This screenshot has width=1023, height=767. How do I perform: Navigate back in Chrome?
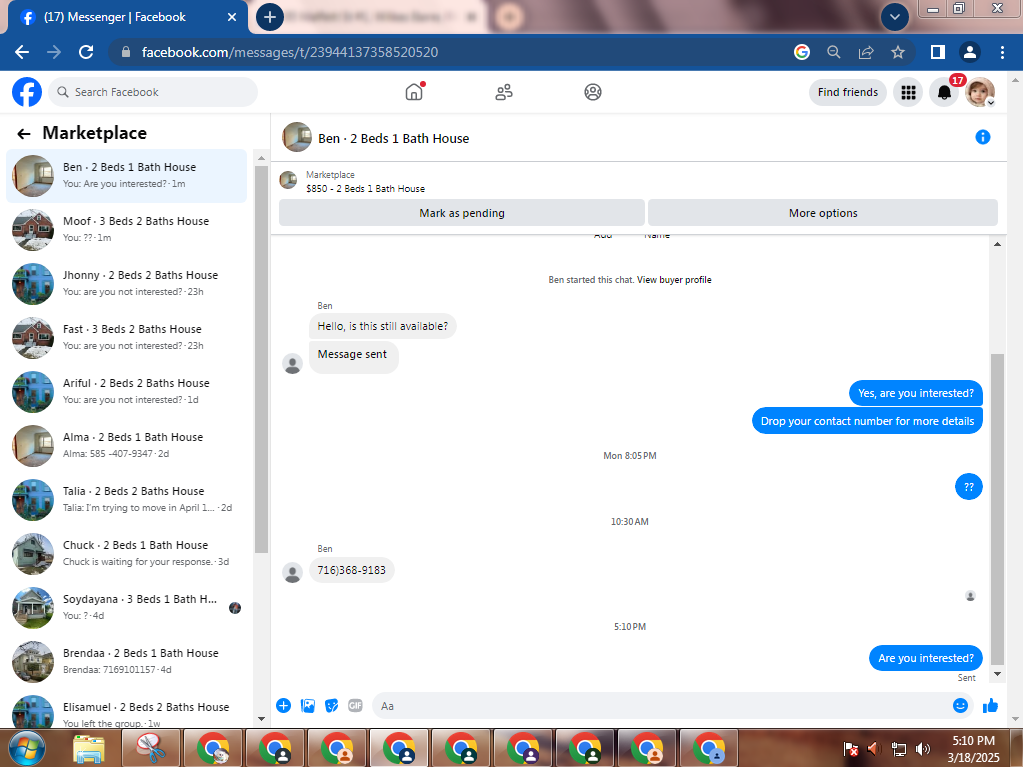tap(22, 52)
